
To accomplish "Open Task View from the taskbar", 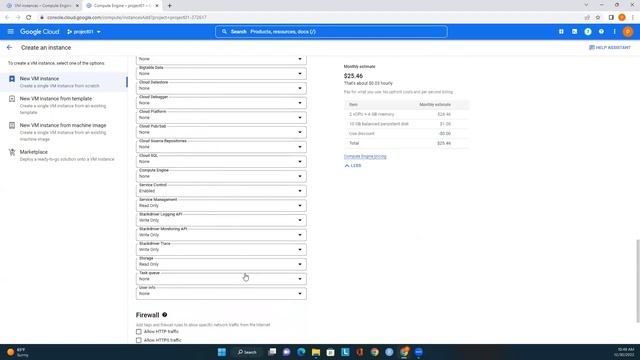I will click(272, 352).
